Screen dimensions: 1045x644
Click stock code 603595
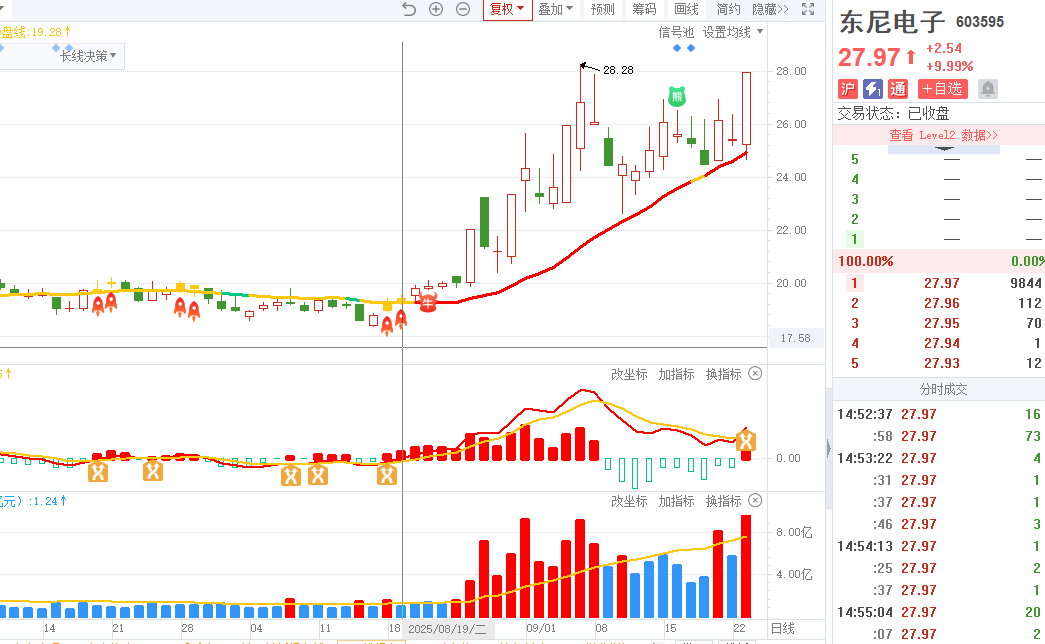980,22
